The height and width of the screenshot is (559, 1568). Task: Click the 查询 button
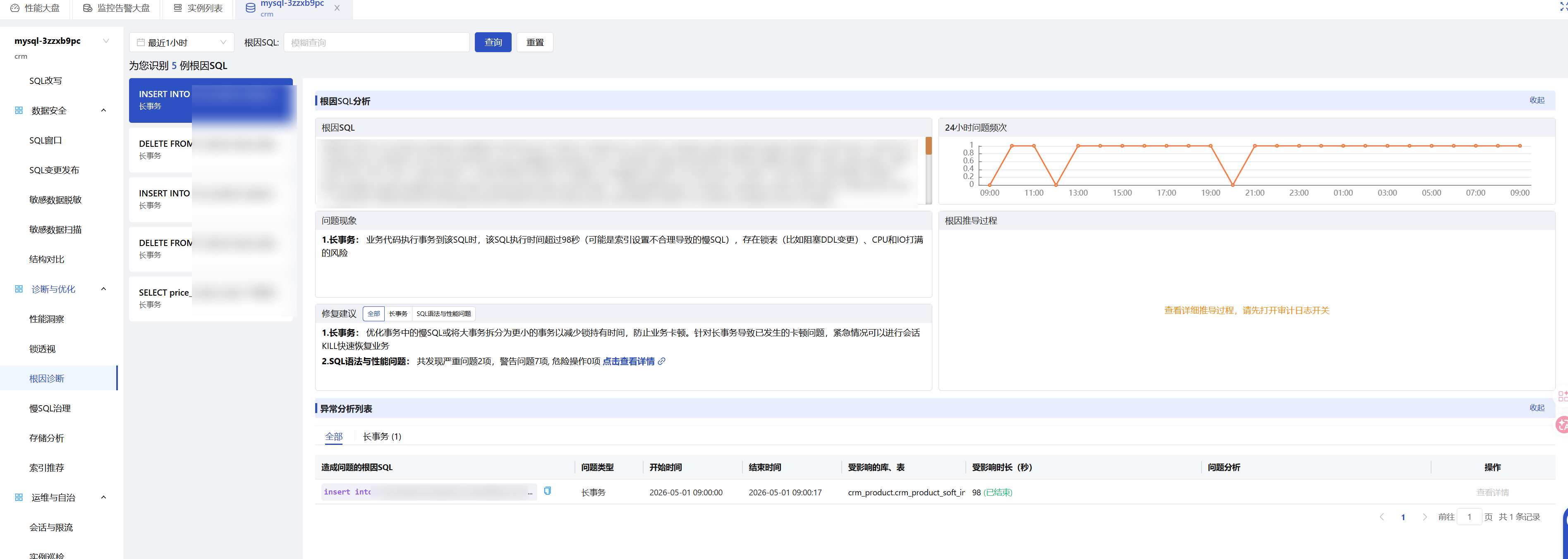click(493, 43)
